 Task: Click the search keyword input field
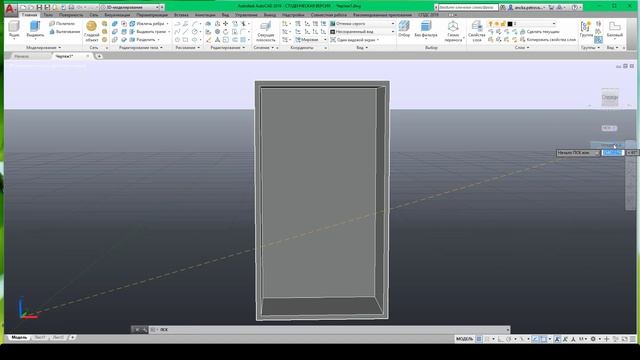tap(468, 7)
